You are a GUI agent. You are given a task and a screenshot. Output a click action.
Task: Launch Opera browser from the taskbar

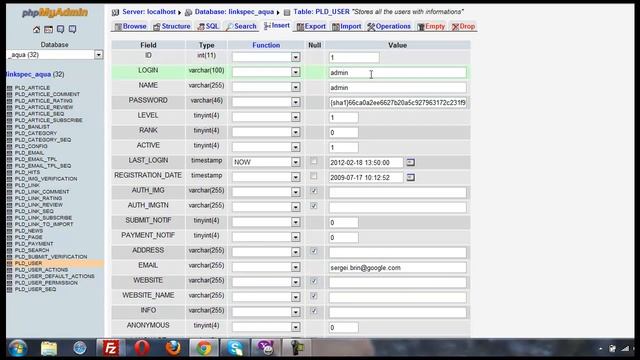tap(142, 348)
